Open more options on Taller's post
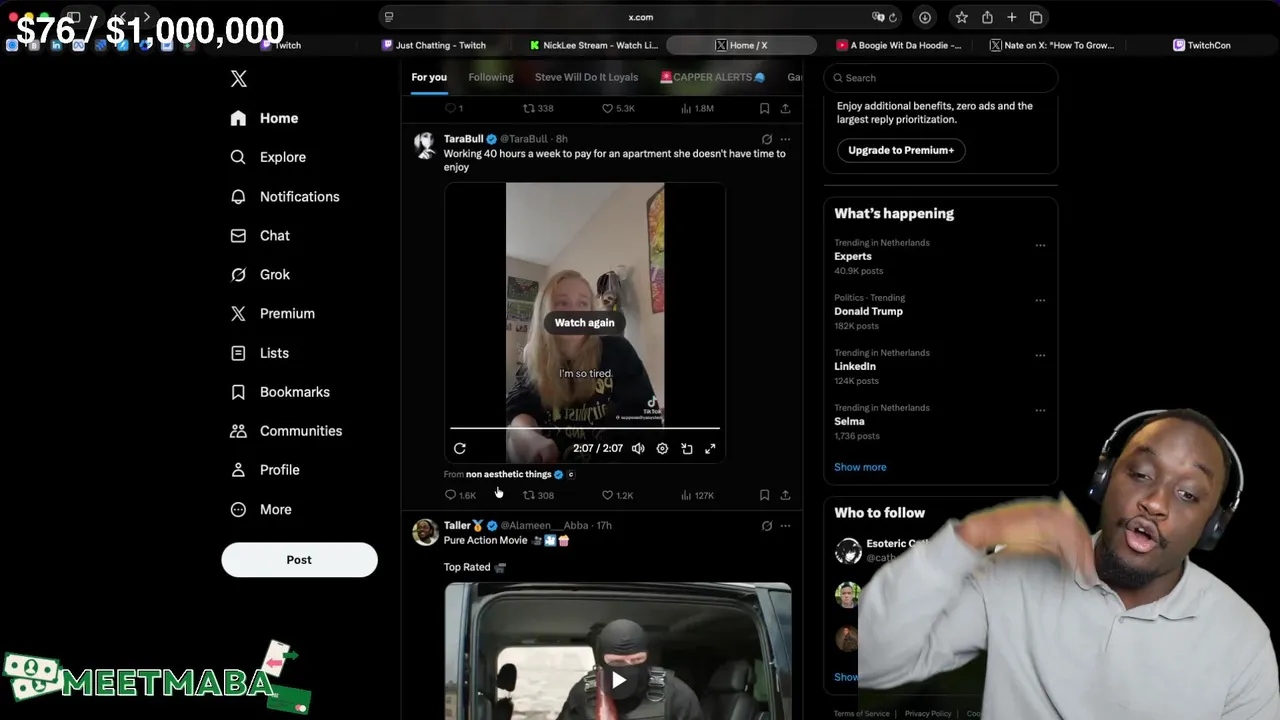The width and height of the screenshot is (1280, 720). click(x=785, y=526)
